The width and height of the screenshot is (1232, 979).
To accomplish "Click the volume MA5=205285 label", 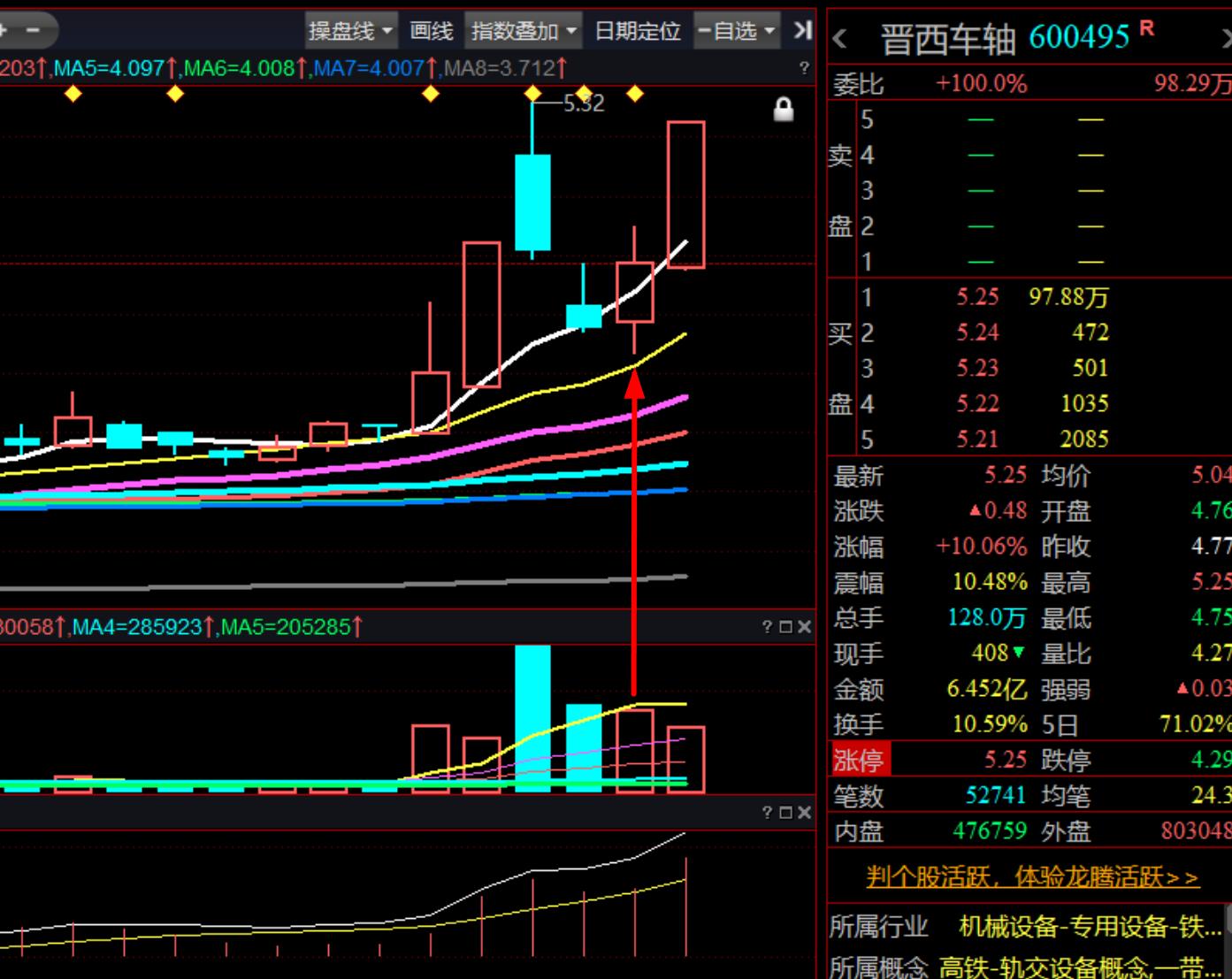I will pos(292,628).
